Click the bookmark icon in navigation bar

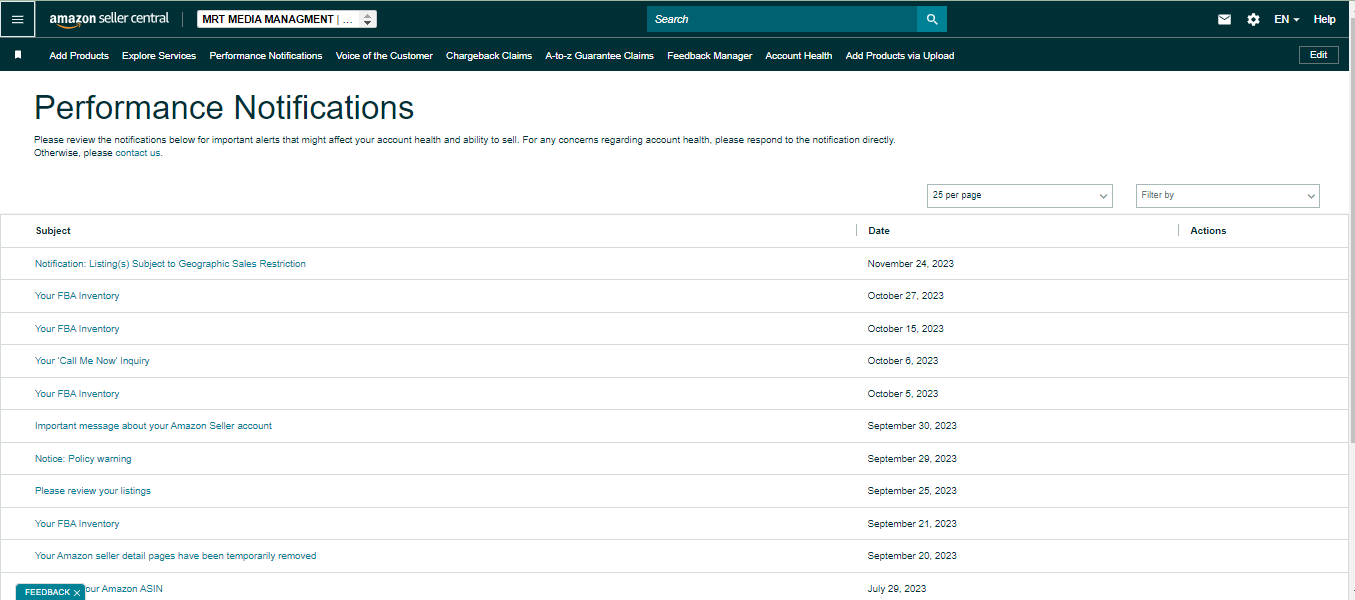(x=18, y=55)
